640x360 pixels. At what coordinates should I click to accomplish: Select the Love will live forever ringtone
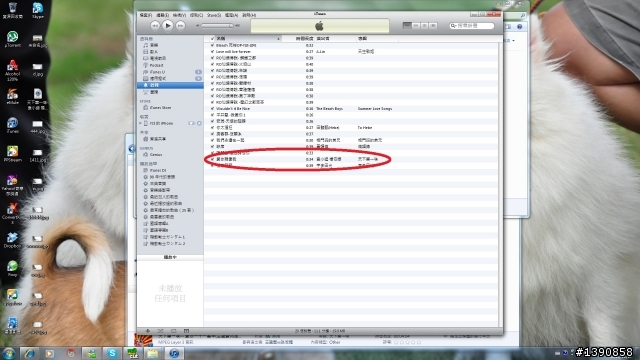[x=233, y=52]
